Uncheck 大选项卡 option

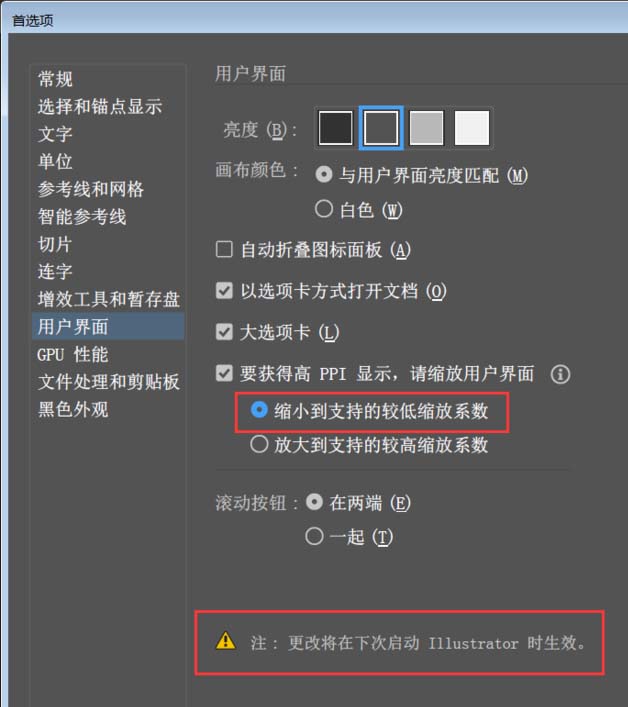click(224, 332)
